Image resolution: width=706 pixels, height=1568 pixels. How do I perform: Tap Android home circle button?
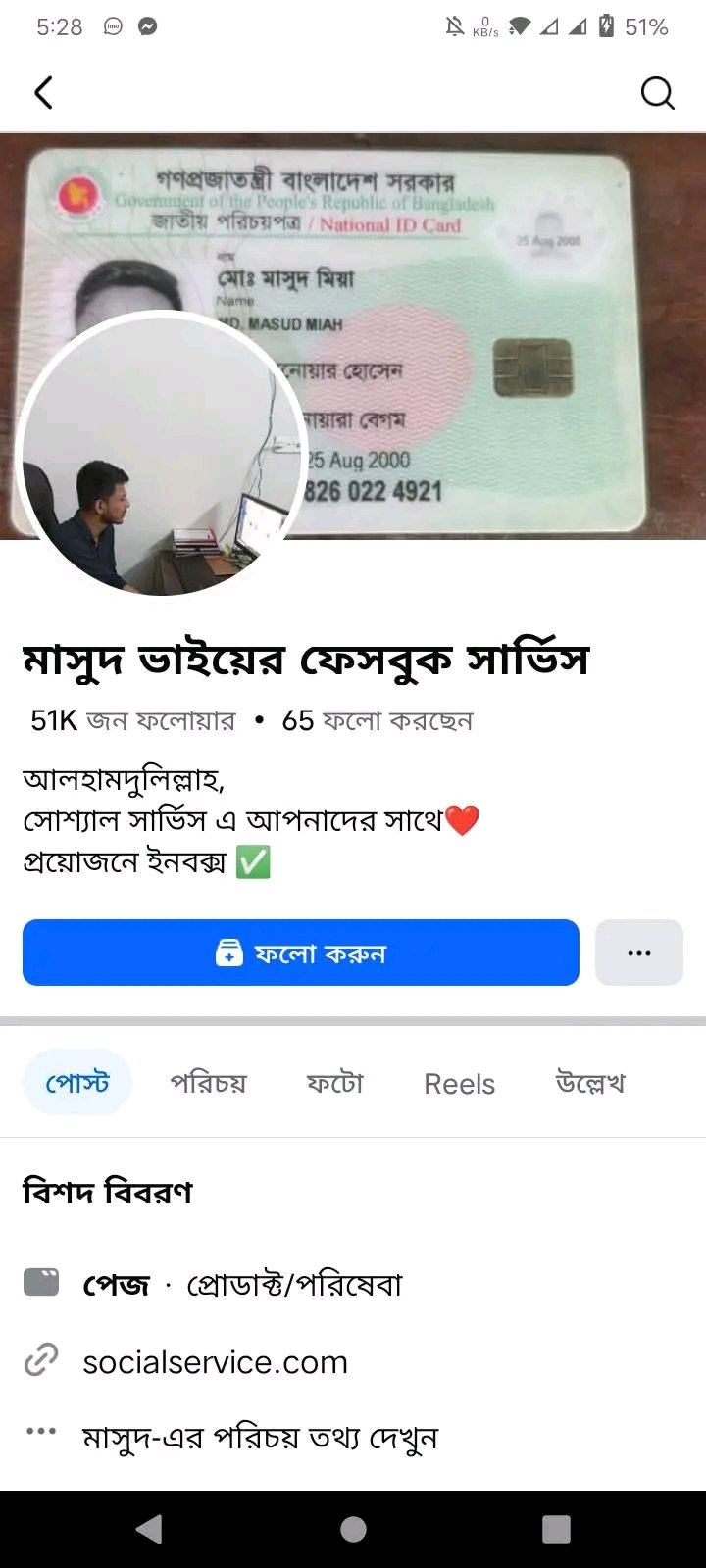click(353, 1529)
